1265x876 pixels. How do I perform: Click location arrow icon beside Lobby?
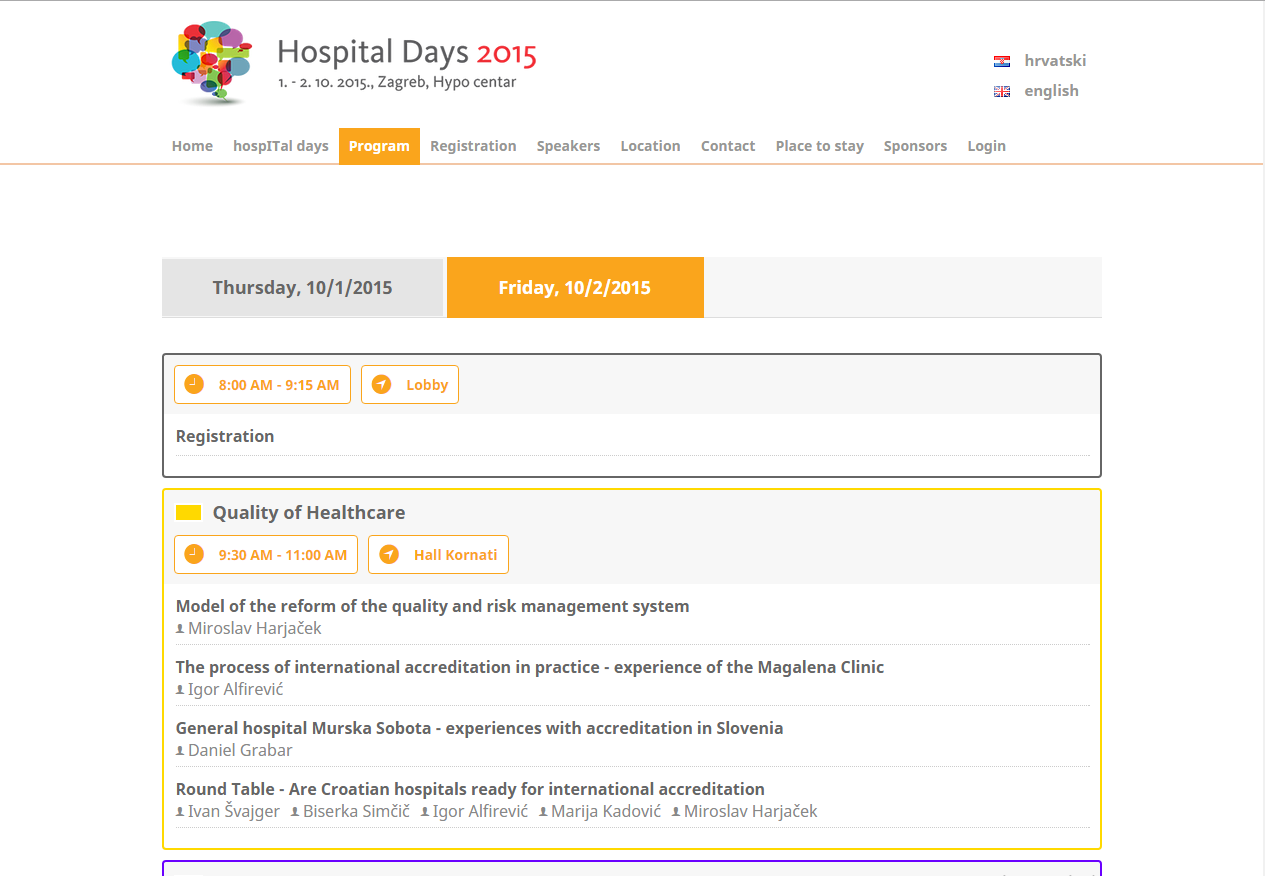[381, 384]
